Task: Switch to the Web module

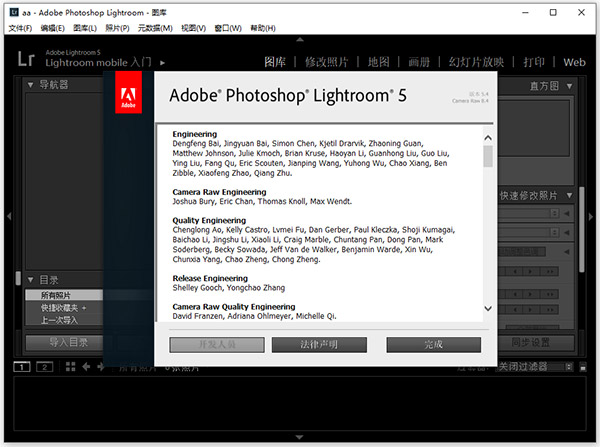Action: click(574, 62)
